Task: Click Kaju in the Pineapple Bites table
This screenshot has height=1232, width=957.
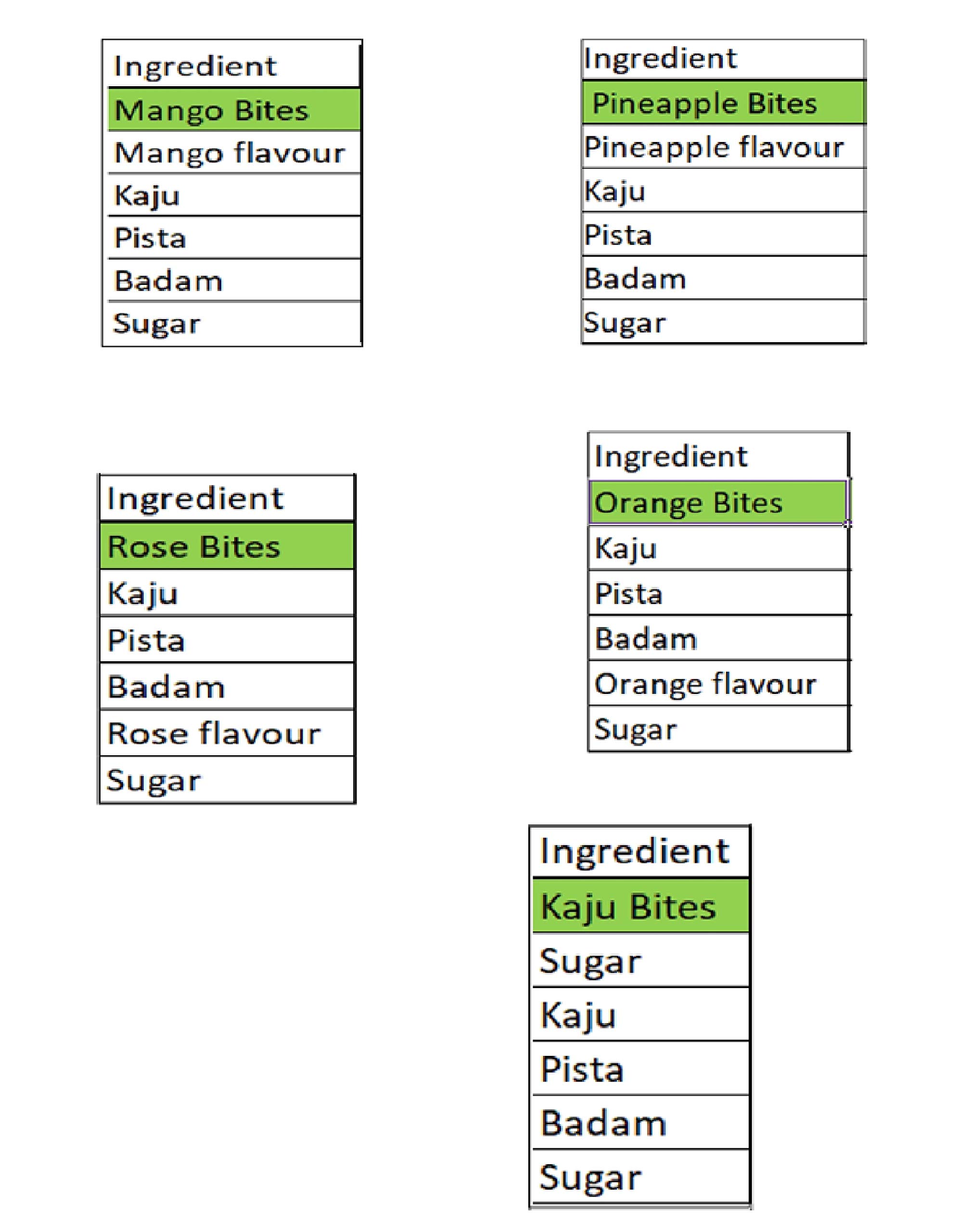Action: coord(723,191)
